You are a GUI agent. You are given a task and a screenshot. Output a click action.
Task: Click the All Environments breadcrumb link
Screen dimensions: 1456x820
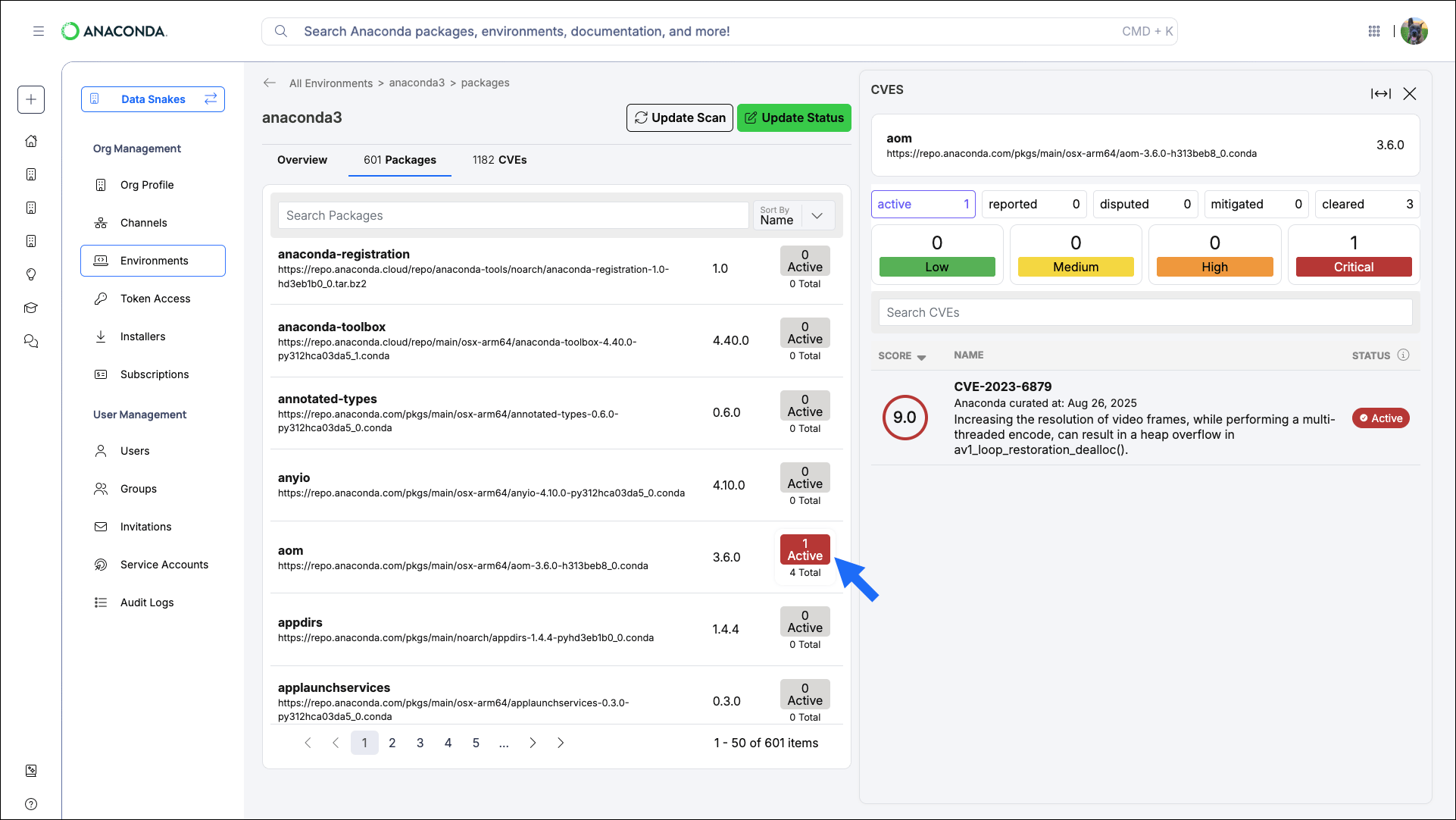click(x=331, y=83)
